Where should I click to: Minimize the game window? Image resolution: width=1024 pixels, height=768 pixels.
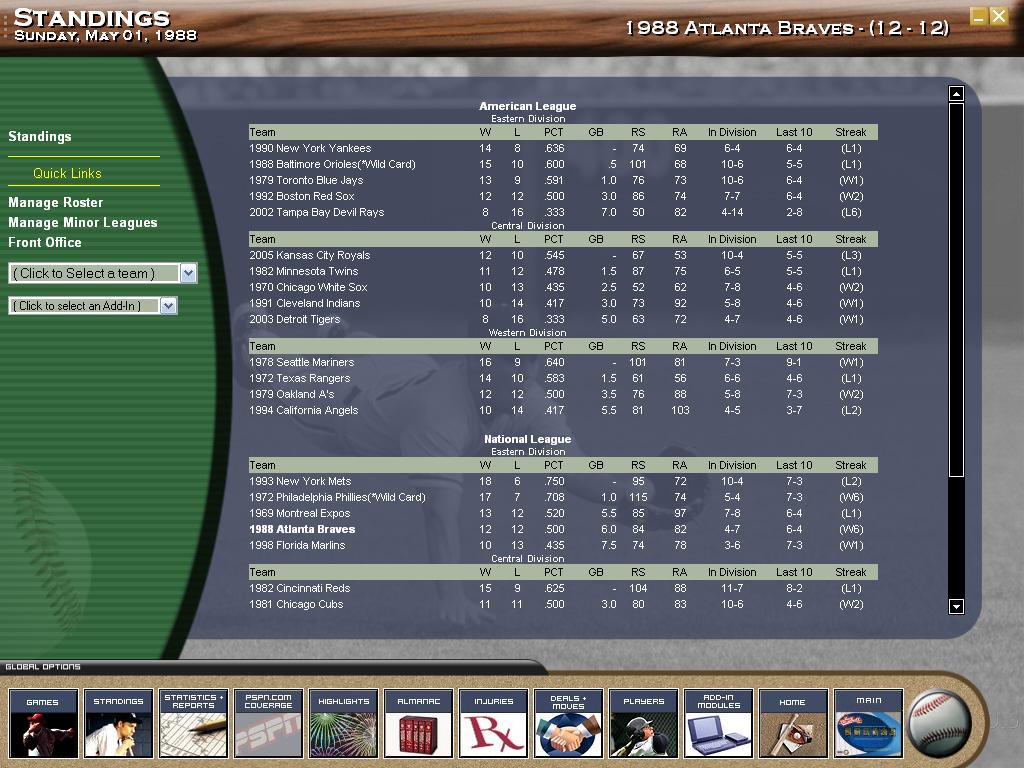click(978, 16)
